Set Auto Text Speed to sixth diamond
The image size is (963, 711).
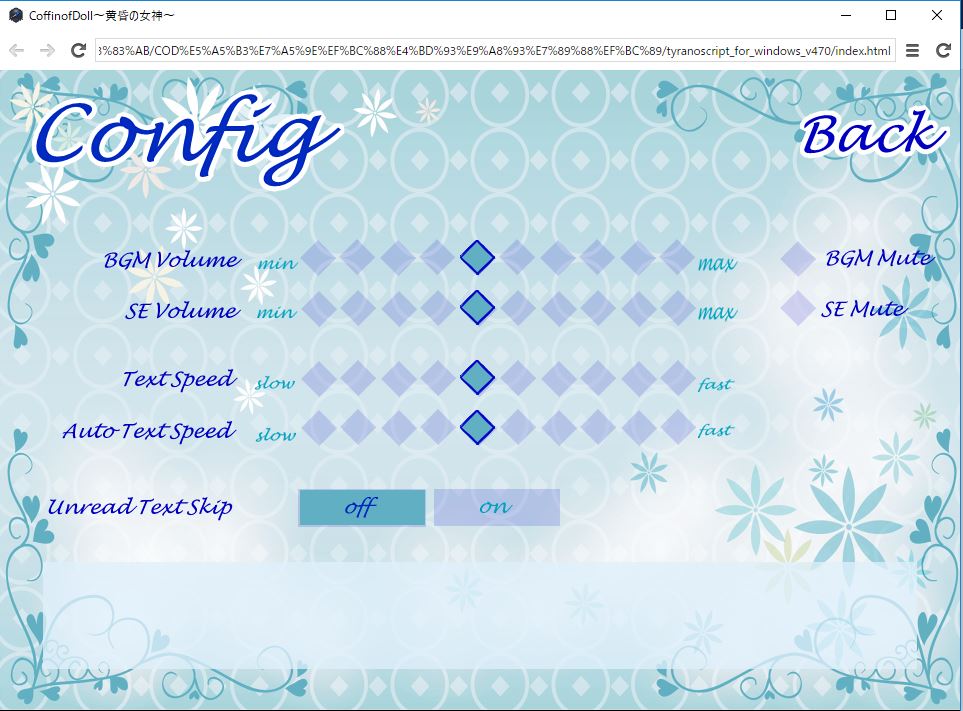[x=518, y=427]
